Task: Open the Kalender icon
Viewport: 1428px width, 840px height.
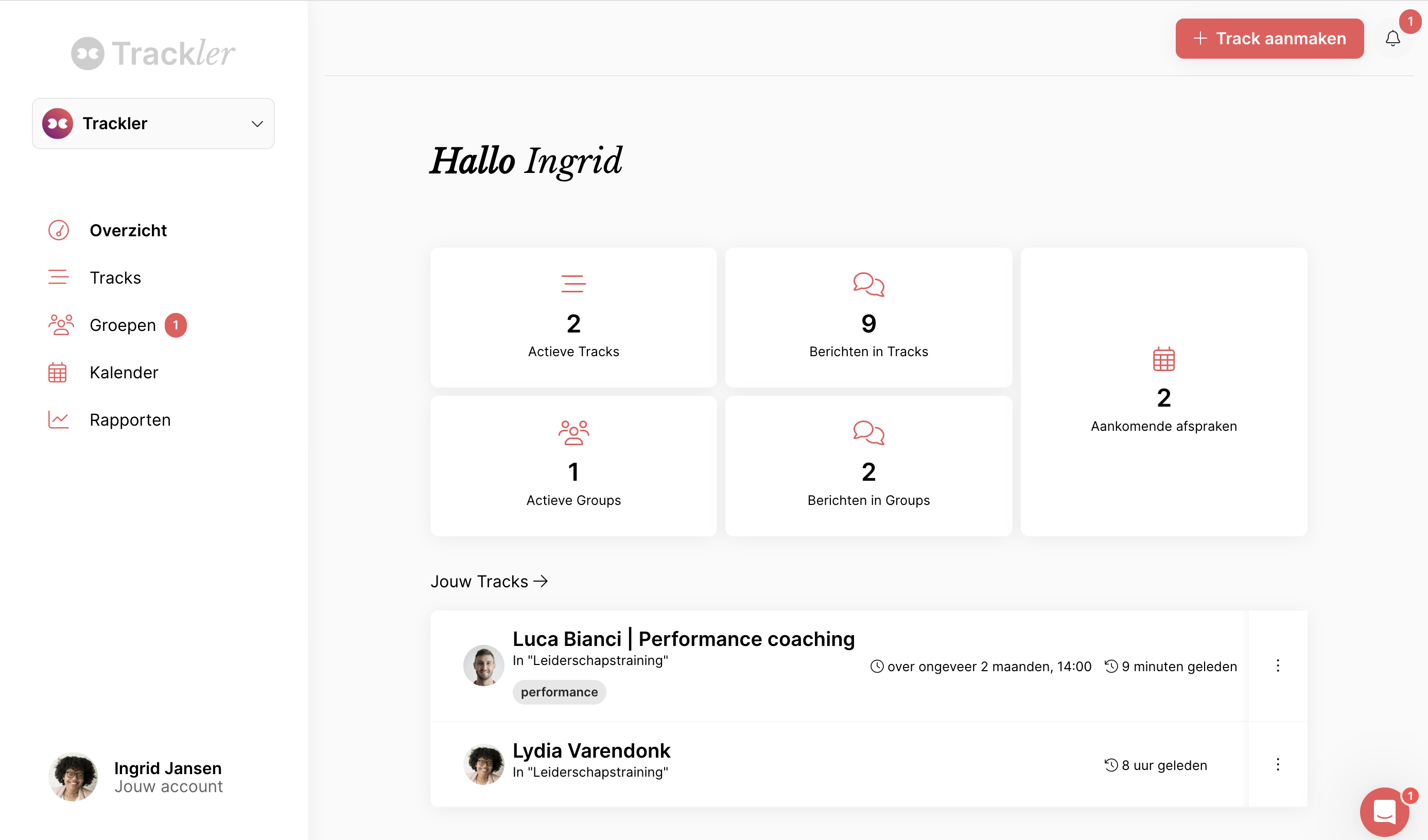Action: (x=58, y=372)
